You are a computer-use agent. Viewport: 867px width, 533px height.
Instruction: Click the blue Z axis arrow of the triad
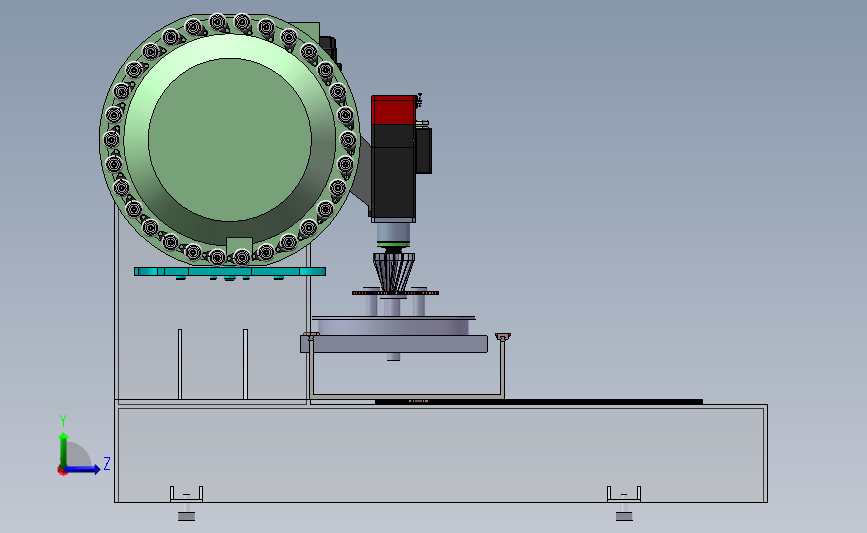pyautogui.click(x=83, y=469)
